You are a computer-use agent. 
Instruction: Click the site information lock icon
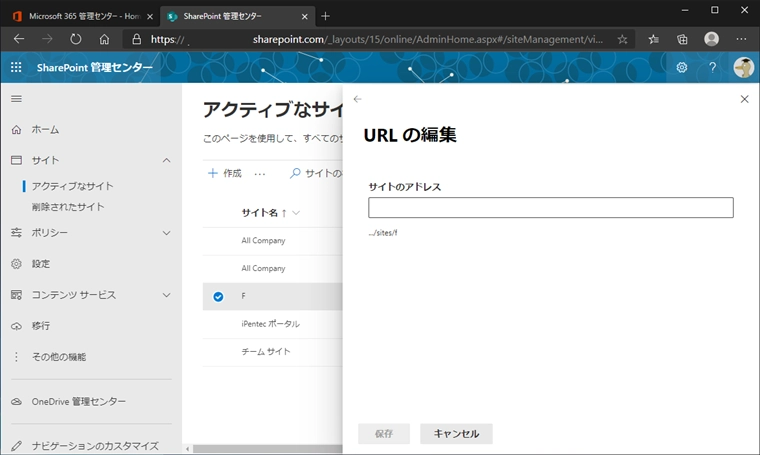137,39
